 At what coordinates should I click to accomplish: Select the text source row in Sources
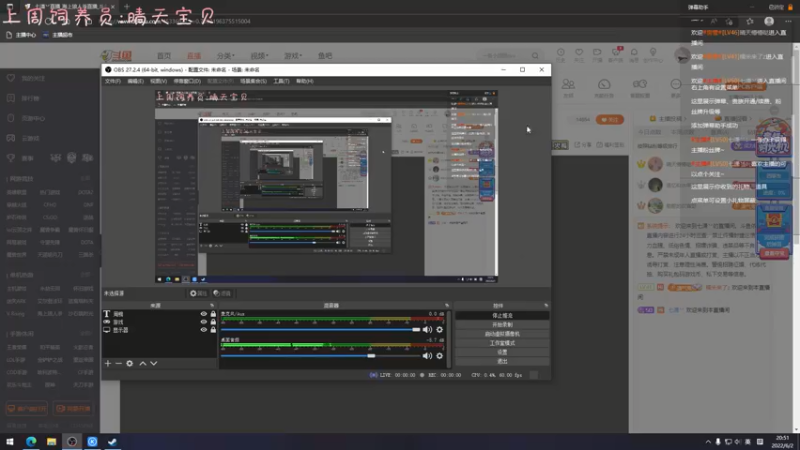click(159, 314)
